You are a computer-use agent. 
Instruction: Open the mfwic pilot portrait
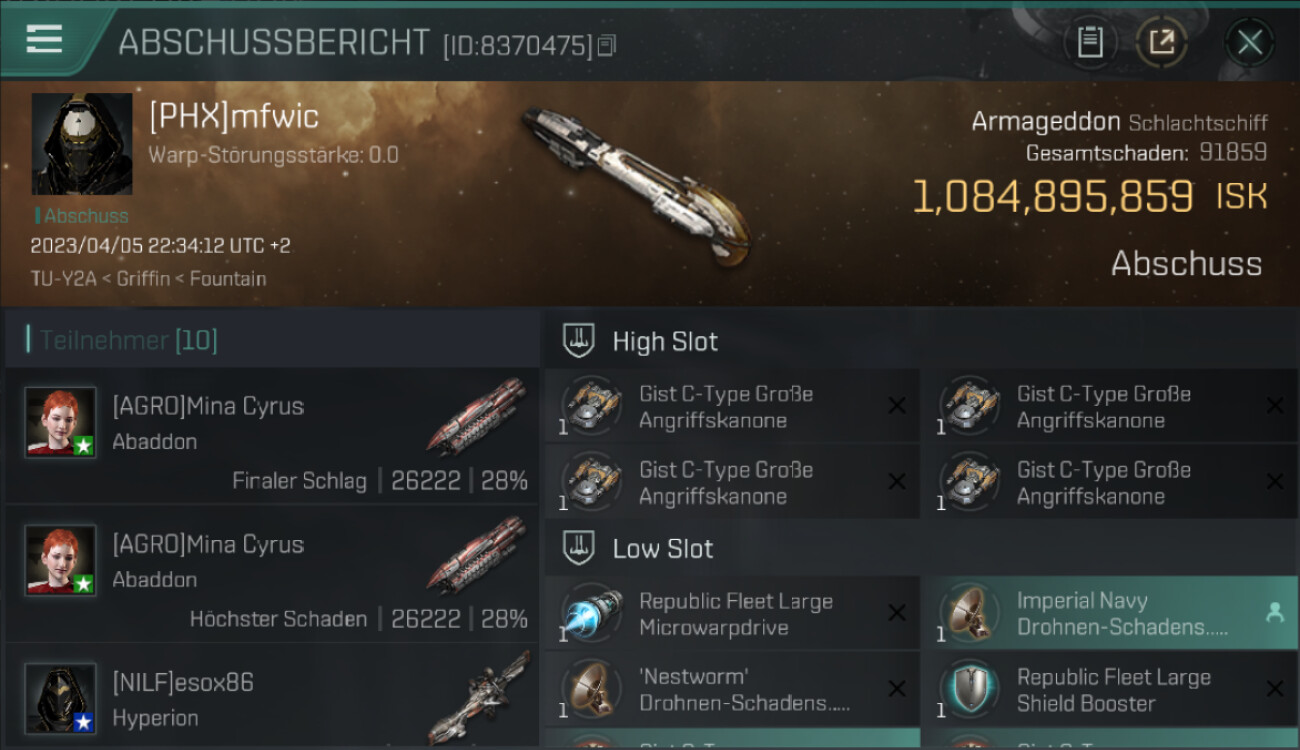[x=82, y=144]
